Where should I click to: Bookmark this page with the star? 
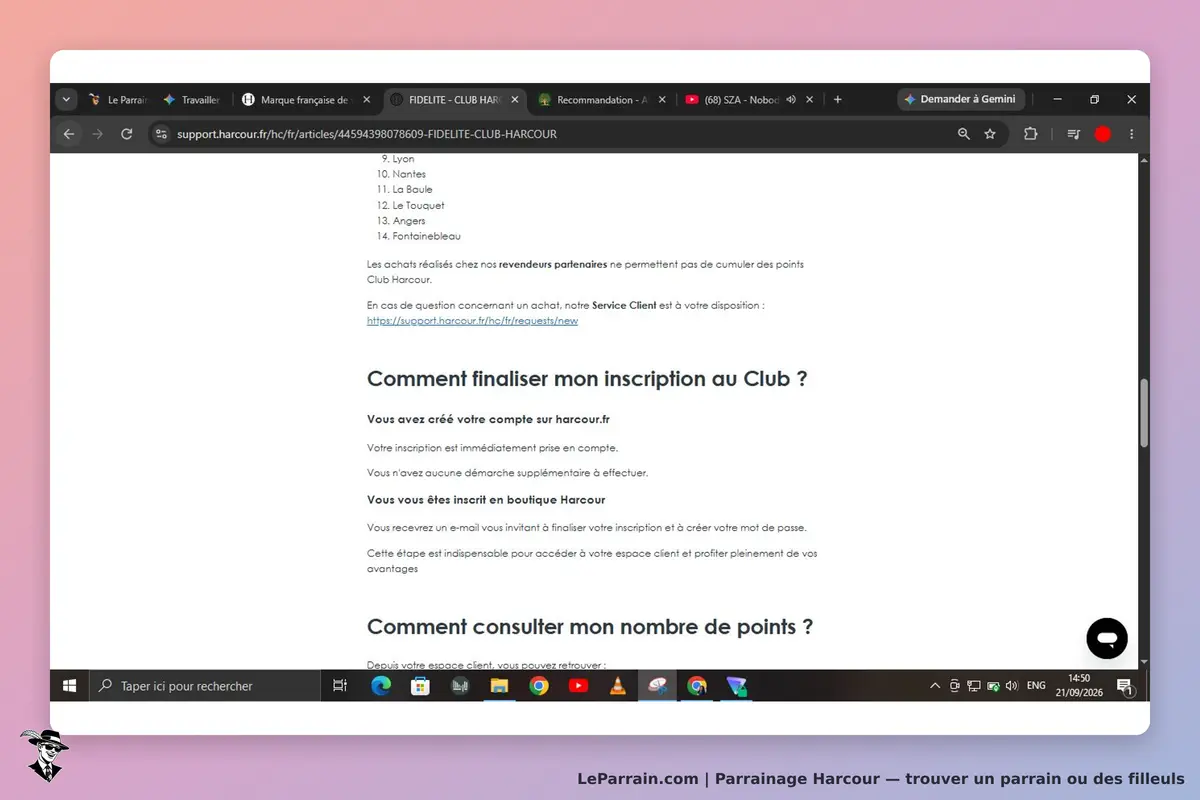pos(990,134)
